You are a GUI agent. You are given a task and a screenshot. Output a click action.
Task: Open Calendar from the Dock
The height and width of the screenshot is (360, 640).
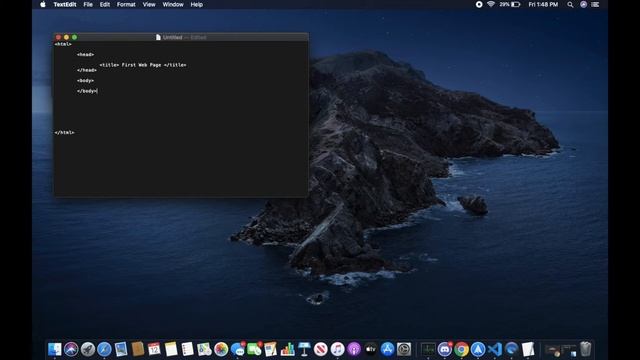tap(154, 349)
